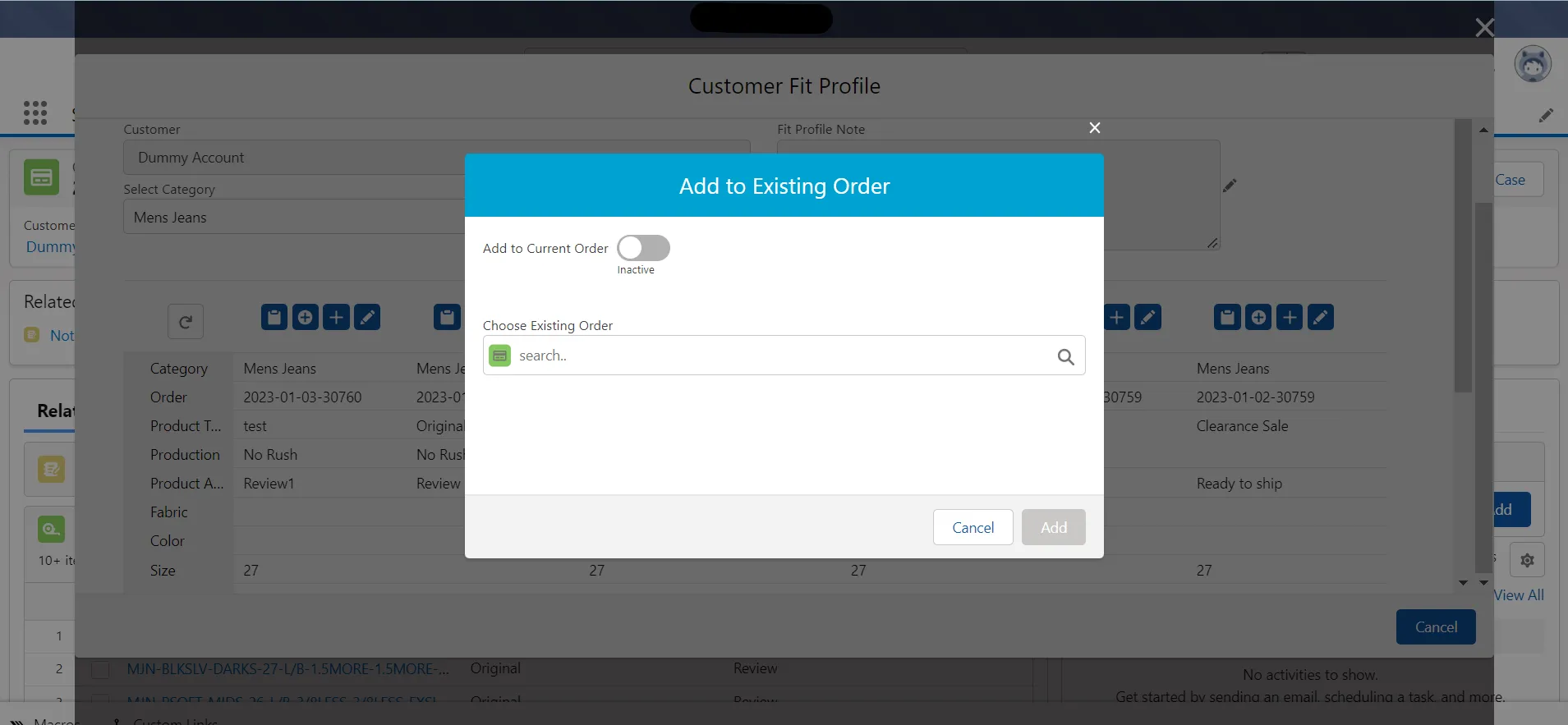Refresh the fit profile table
The height and width of the screenshot is (725, 1568).
[186, 322]
